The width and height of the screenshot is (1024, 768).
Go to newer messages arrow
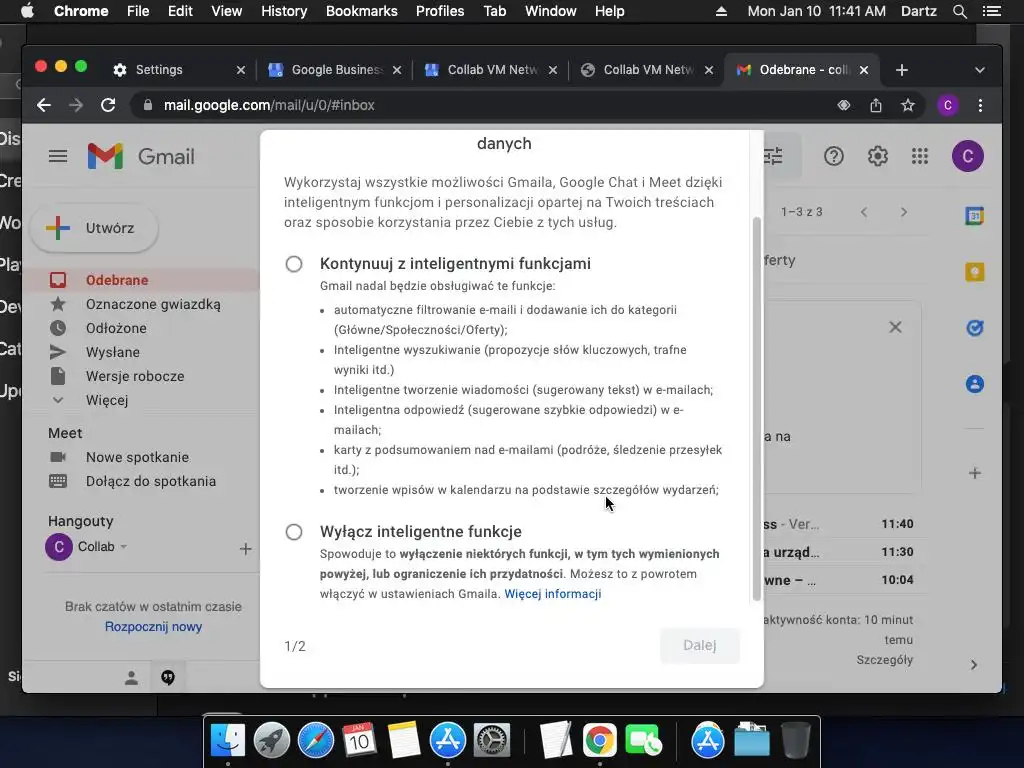(x=864, y=212)
